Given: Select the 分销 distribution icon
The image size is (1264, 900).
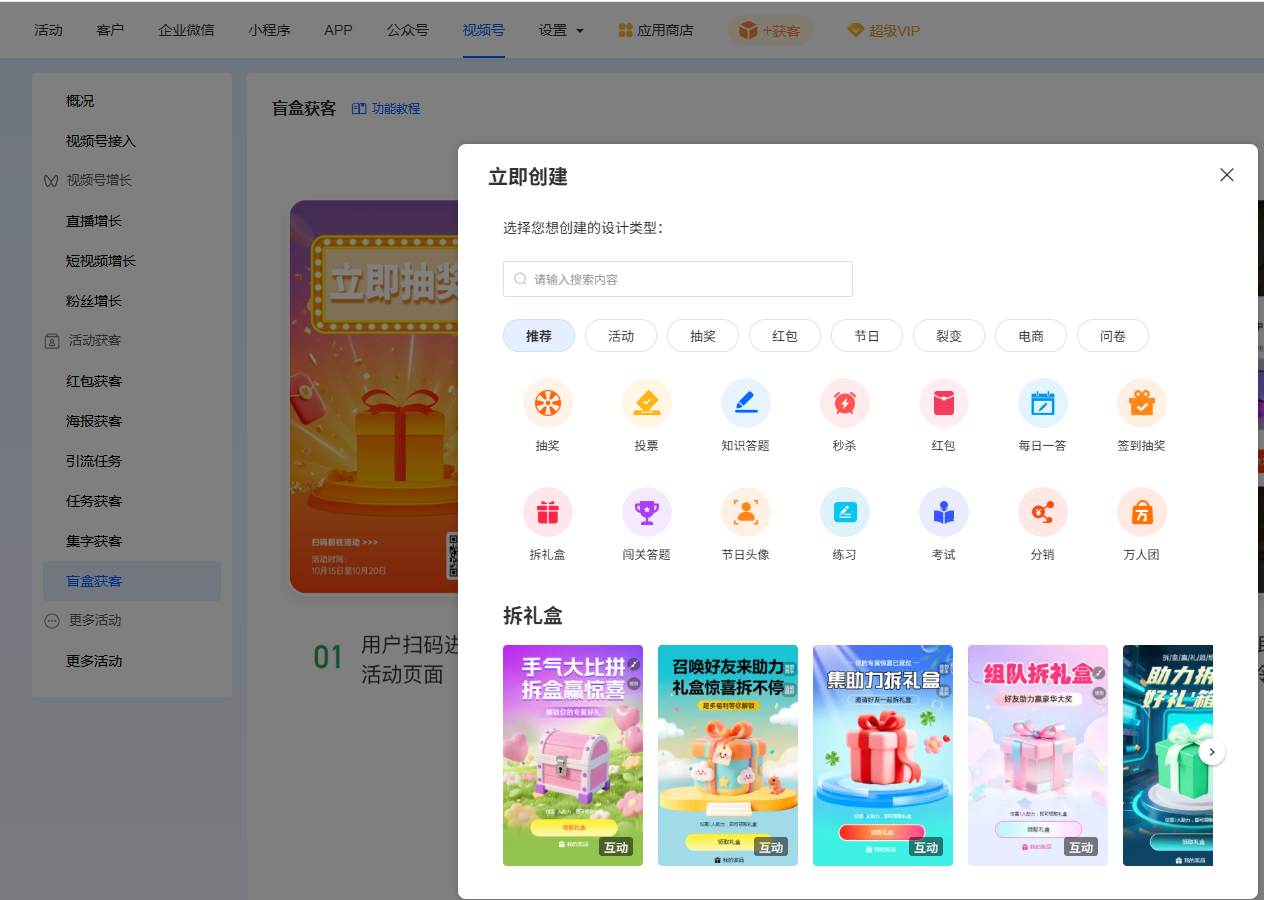Looking at the screenshot, I should [1042, 513].
